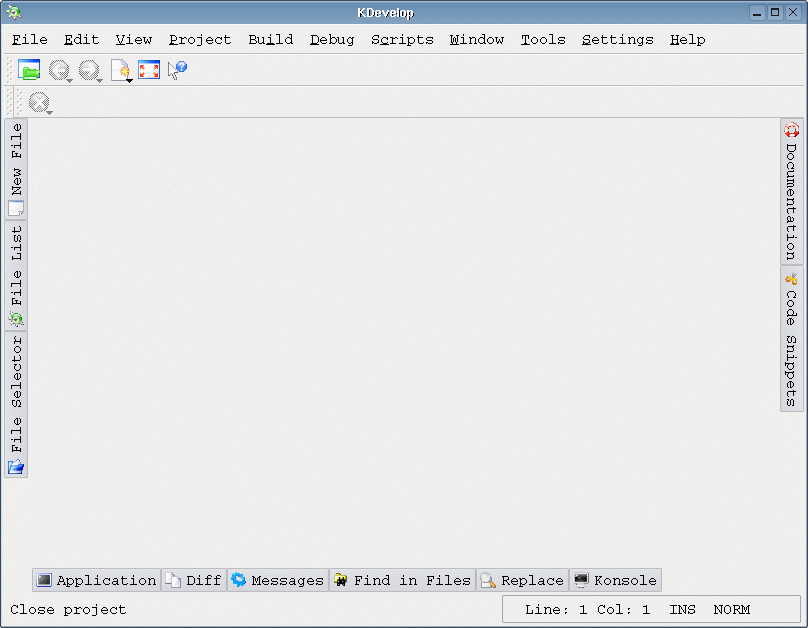Close the KDevelop window

793,13
